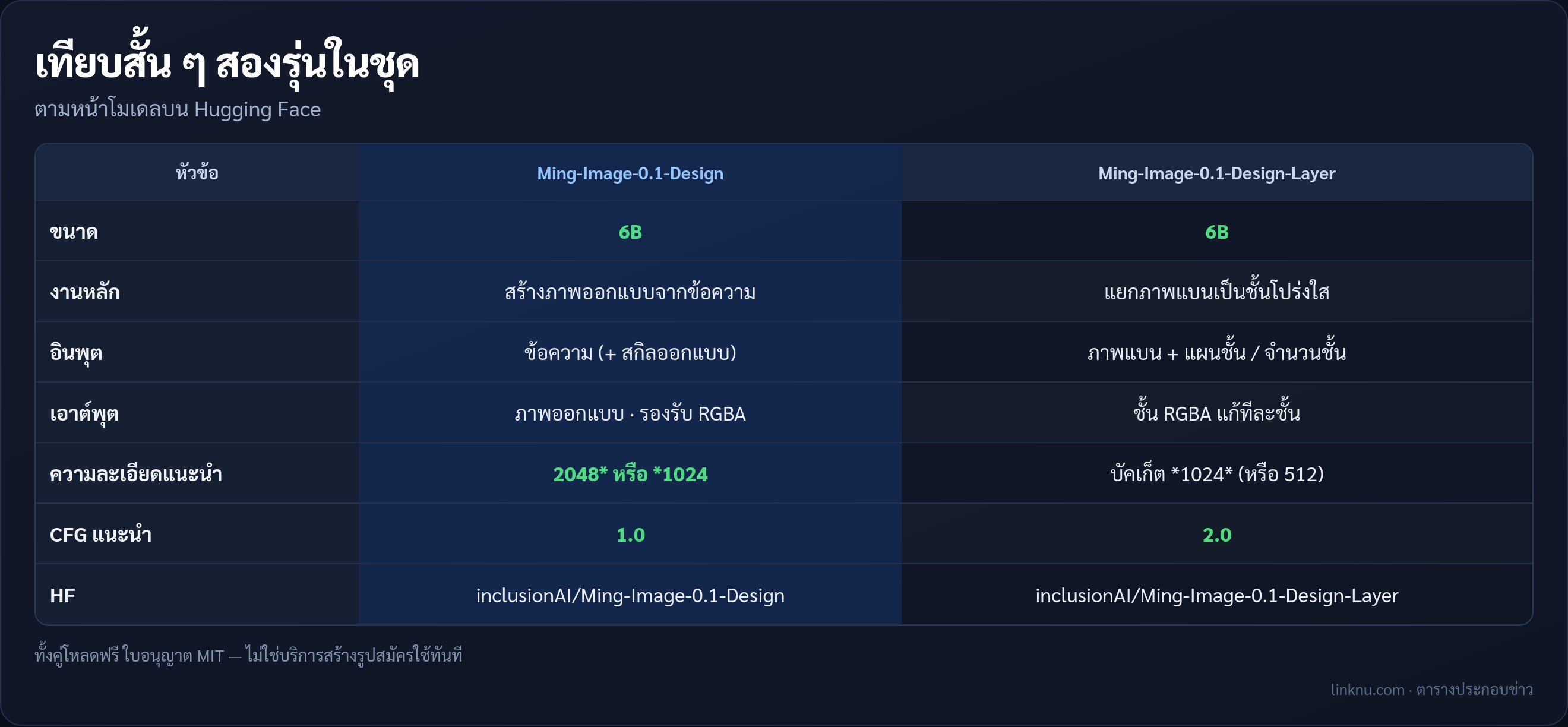The height and width of the screenshot is (727, 1568).
Task: Click the cell "ชั้น RGBA แก้ทีละชั้น"
Action: 1217,412
